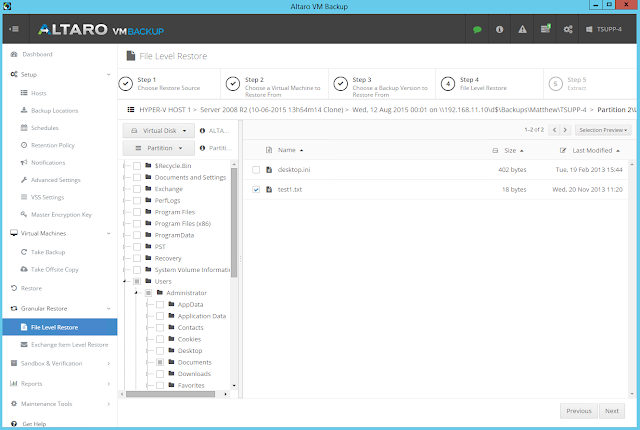640x430 pixels.
Task: Open Advanced Settings
Action: pos(56,180)
